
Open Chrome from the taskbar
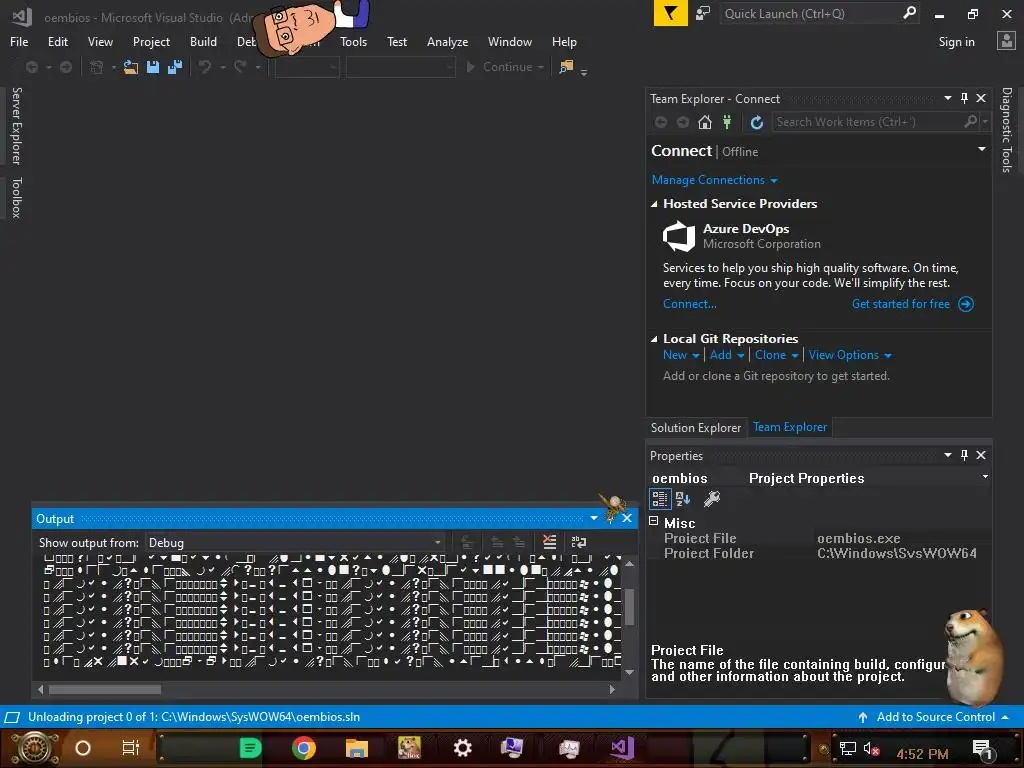coord(304,748)
